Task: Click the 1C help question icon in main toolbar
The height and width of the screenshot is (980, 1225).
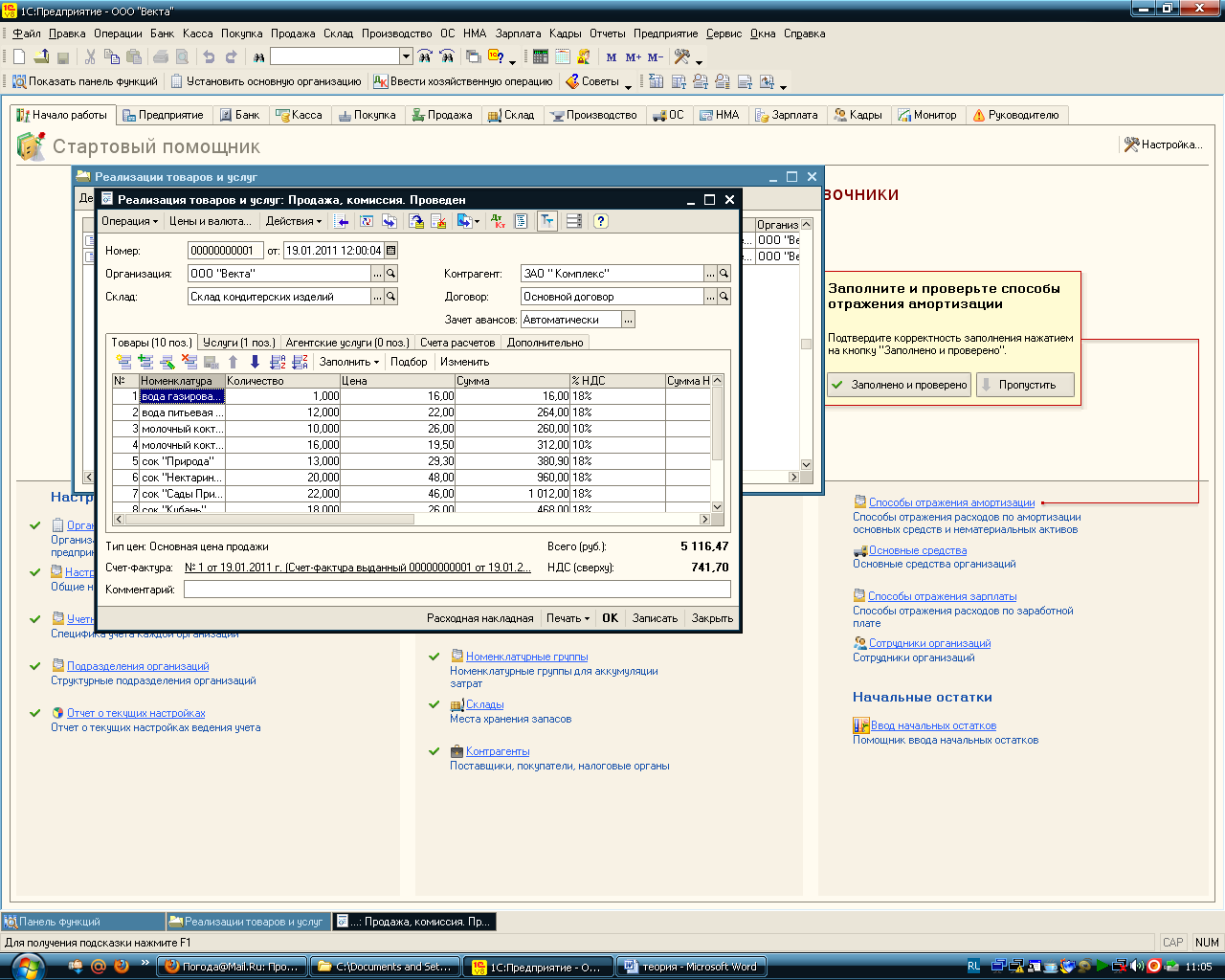Action: coord(496,57)
